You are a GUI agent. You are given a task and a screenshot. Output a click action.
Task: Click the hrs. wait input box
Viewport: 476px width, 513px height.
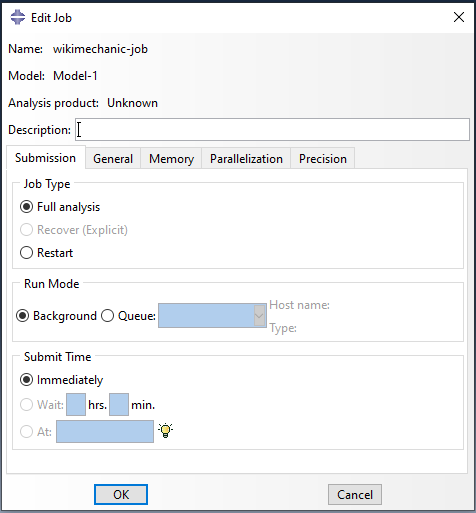76,404
